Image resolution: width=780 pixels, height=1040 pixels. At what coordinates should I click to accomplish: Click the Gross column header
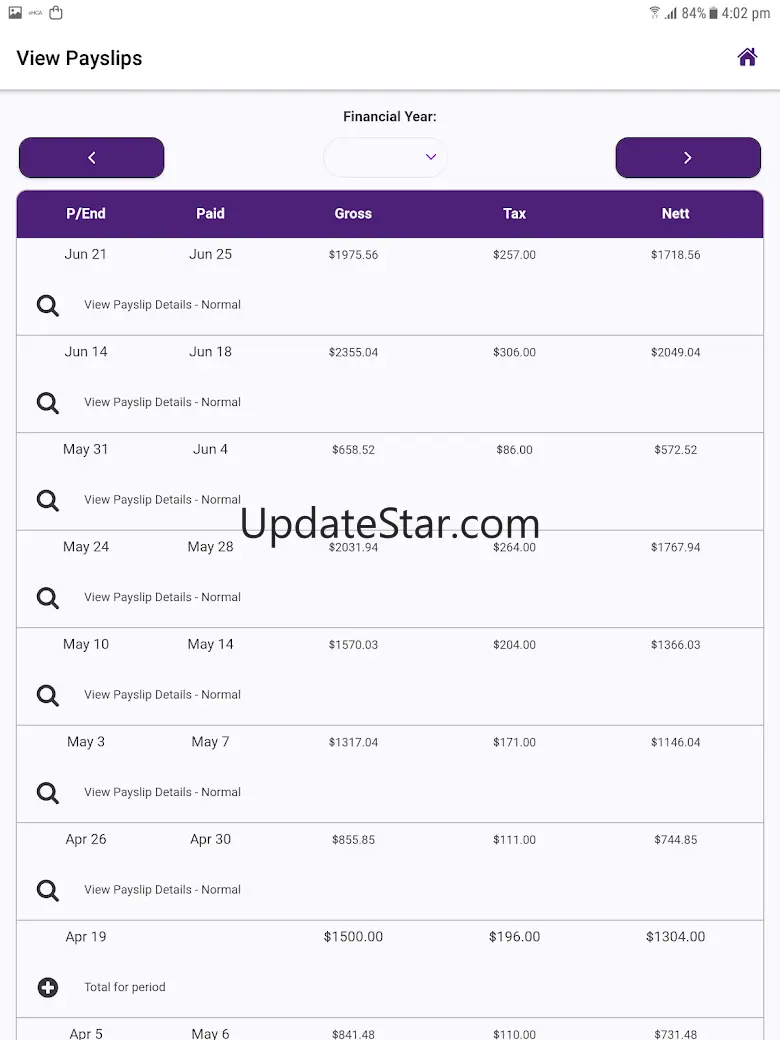353,213
